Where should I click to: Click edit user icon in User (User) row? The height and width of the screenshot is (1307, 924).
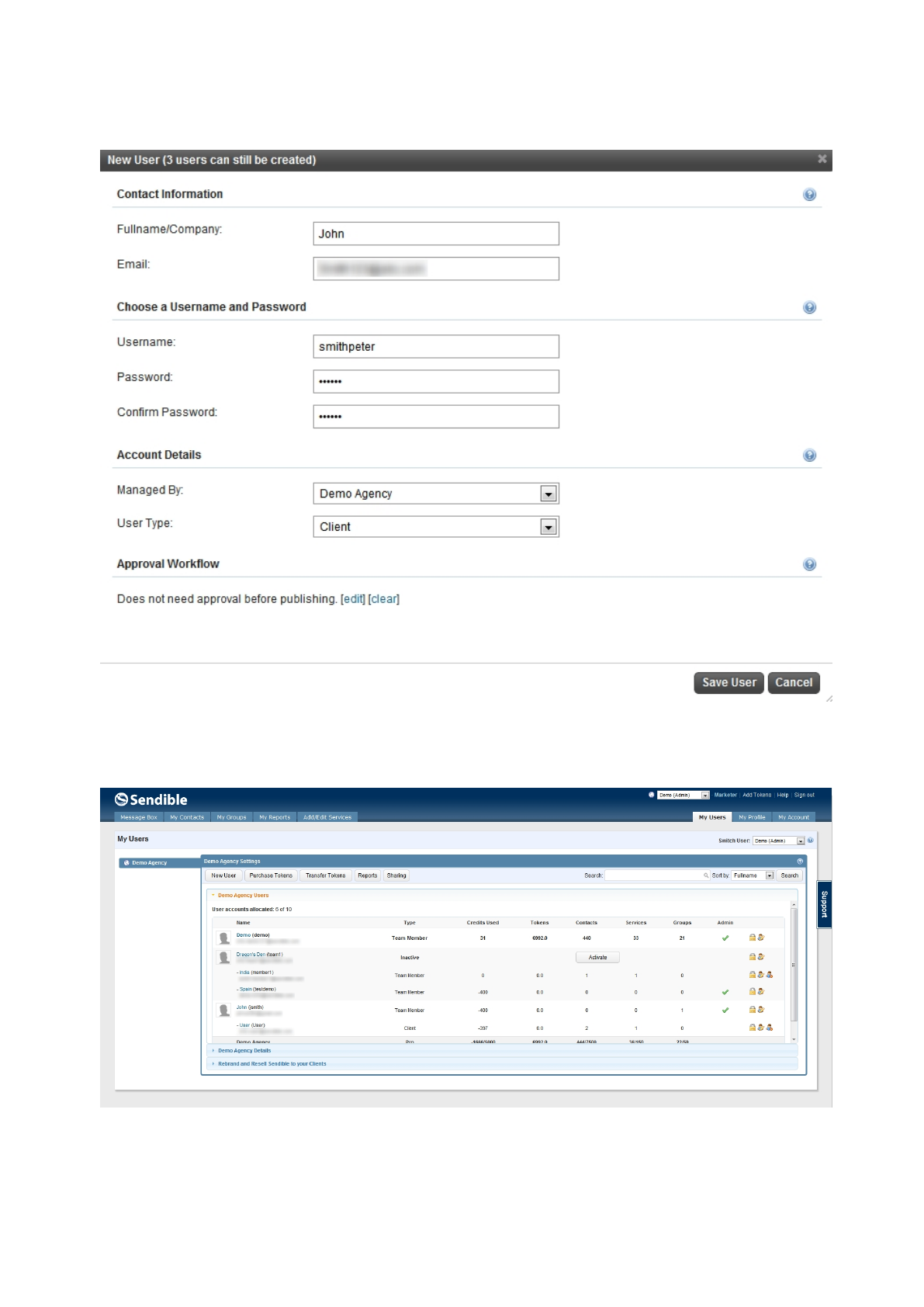760,1028
